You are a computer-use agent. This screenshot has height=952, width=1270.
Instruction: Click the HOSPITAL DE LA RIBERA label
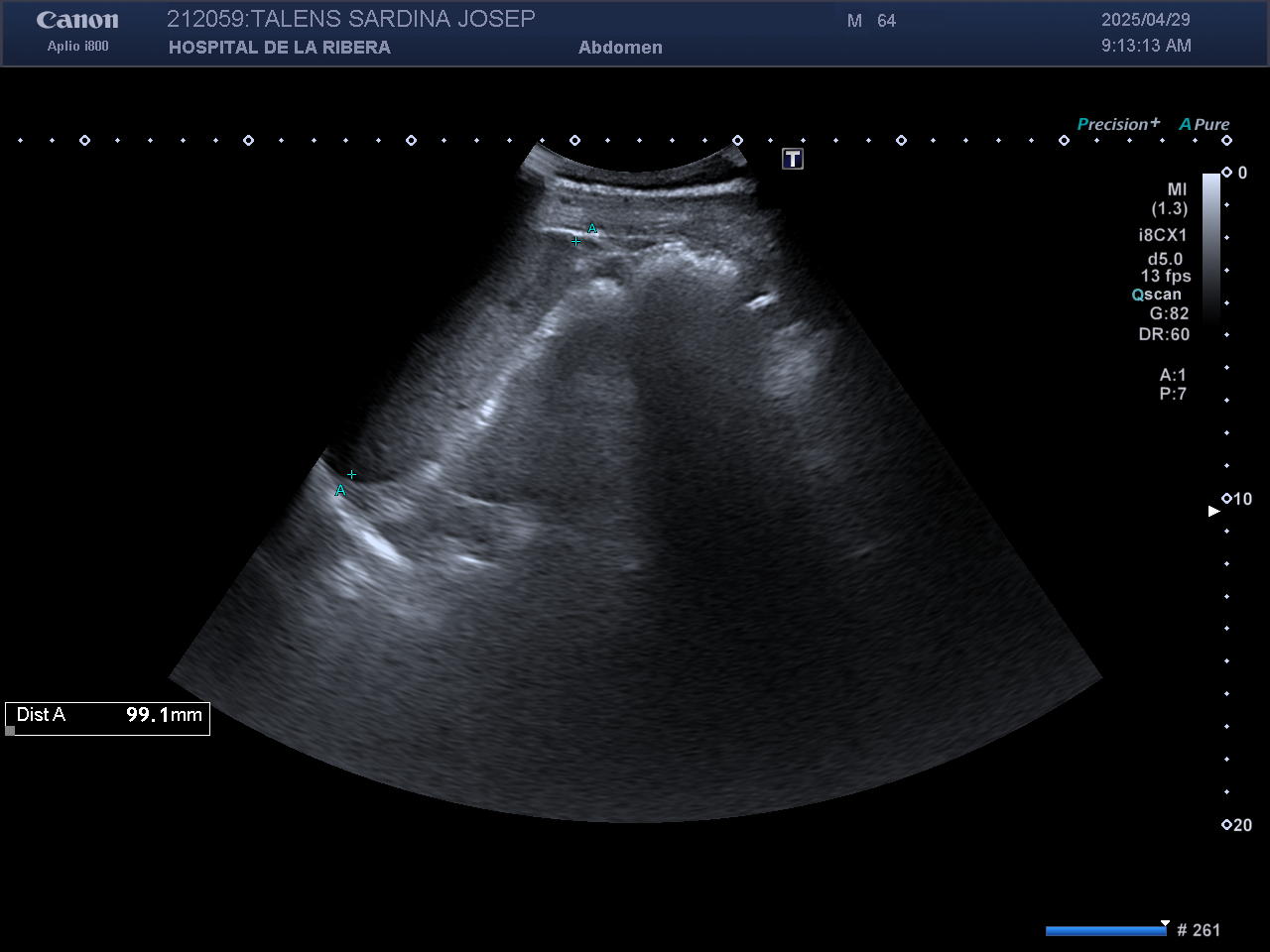point(279,48)
